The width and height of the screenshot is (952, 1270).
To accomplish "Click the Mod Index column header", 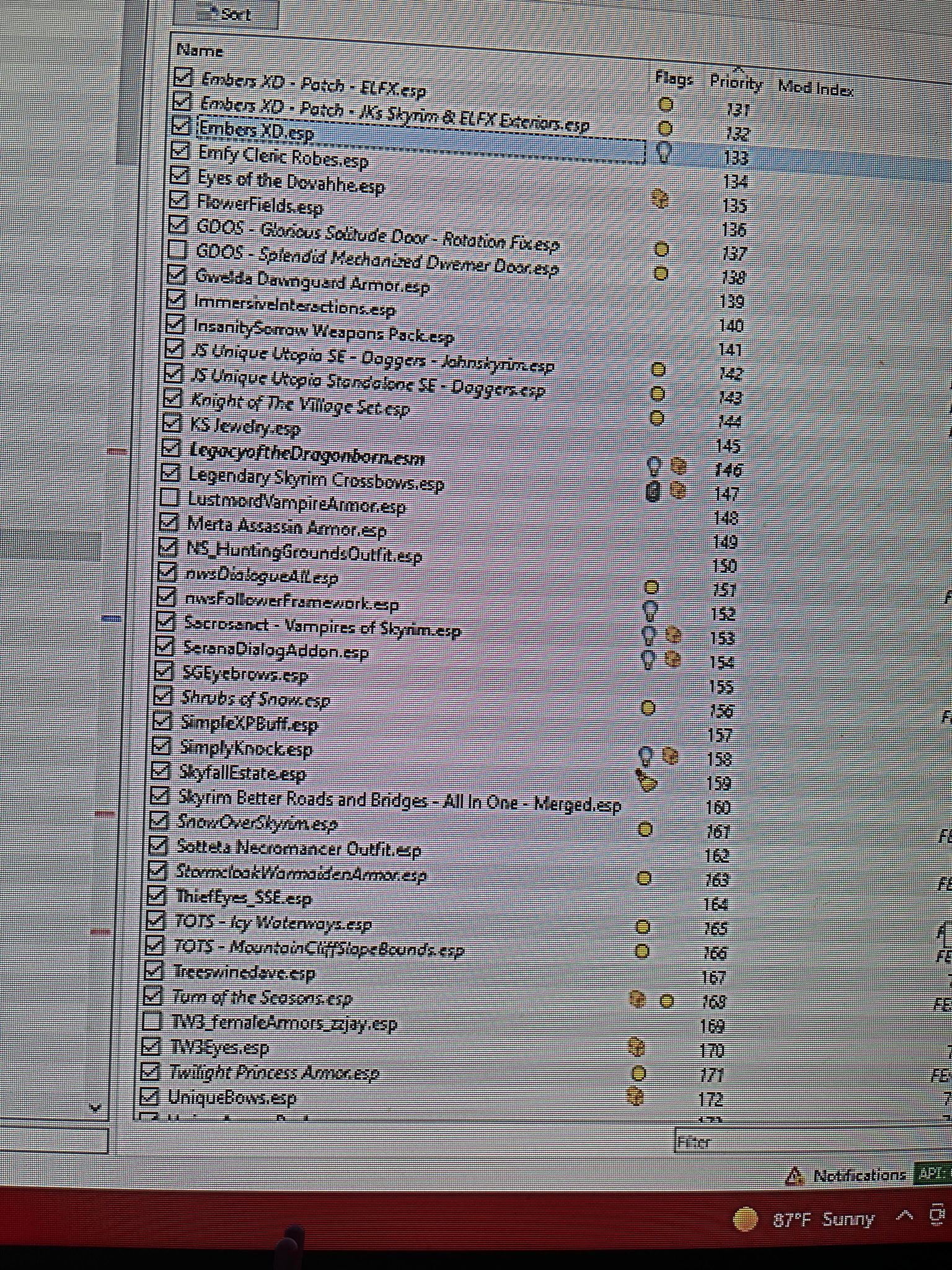I will click(x=816, y=87).
